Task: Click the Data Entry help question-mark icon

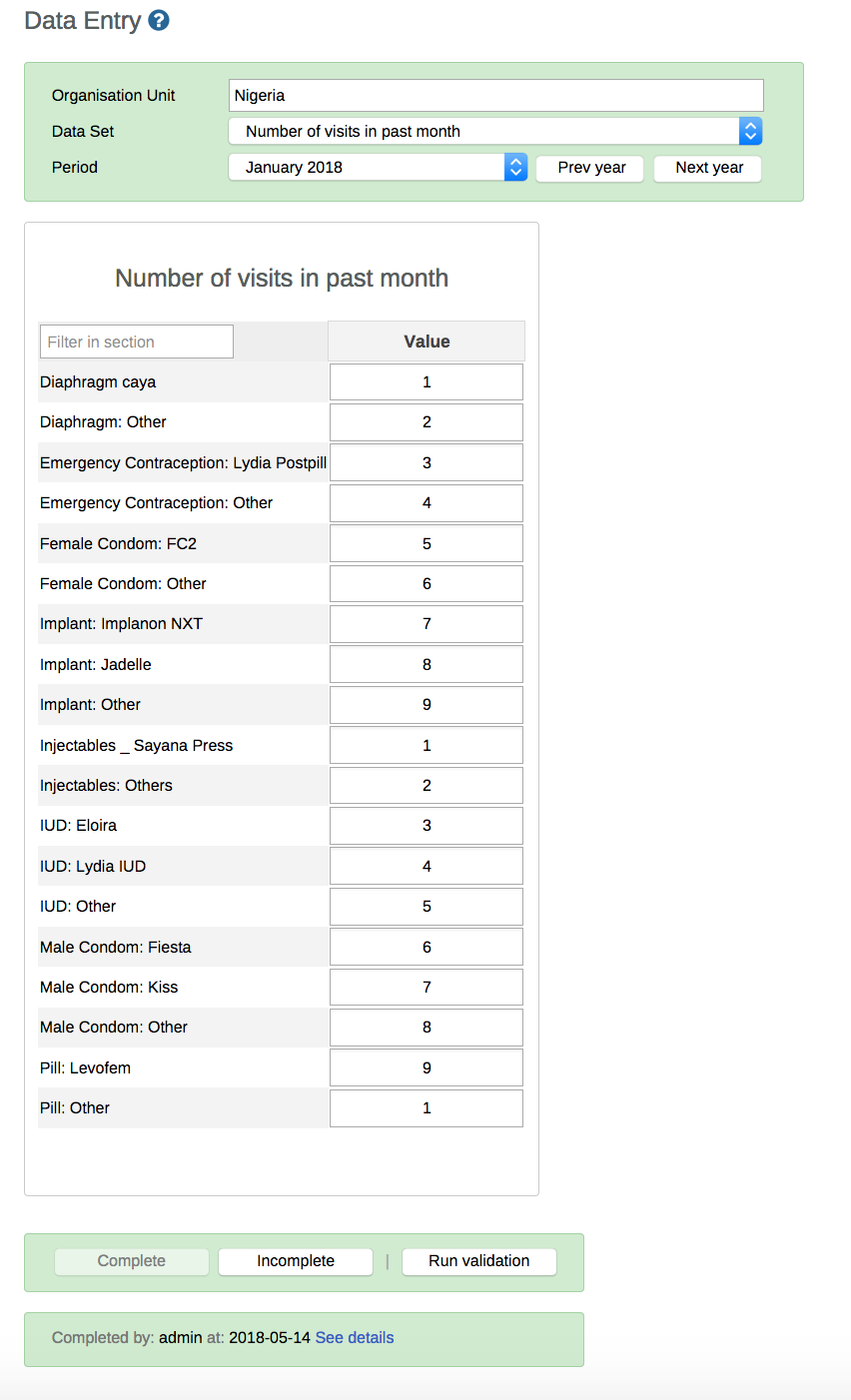Action: point(159,21)
